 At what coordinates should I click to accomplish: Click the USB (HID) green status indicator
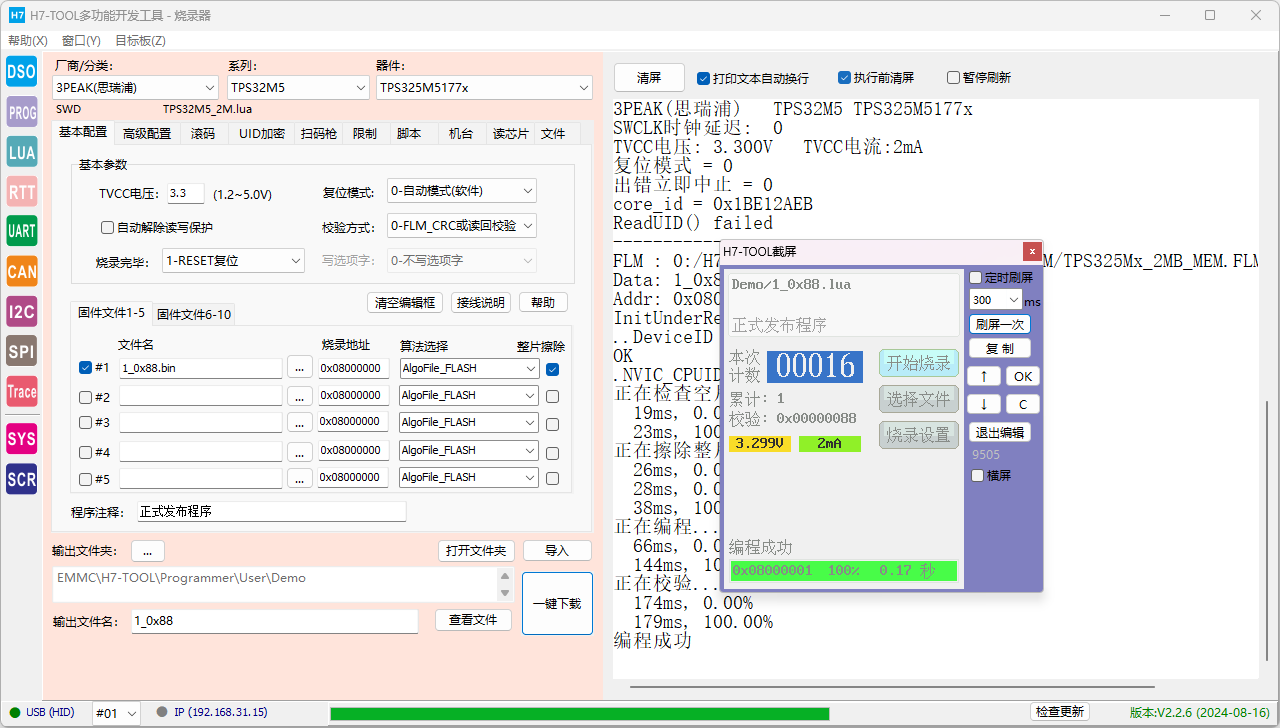tap(14, 712)
